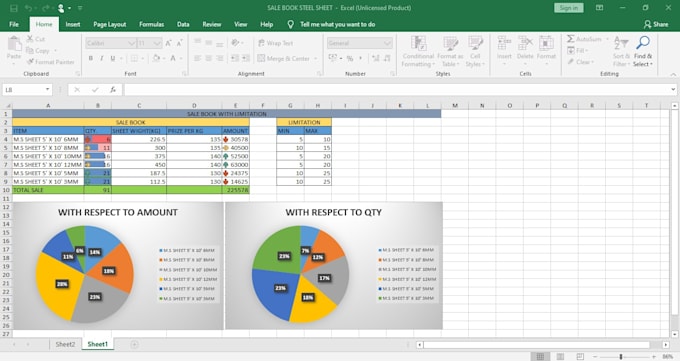
Task: Decrease font size with the small A button
Action: tap(179, 43)
